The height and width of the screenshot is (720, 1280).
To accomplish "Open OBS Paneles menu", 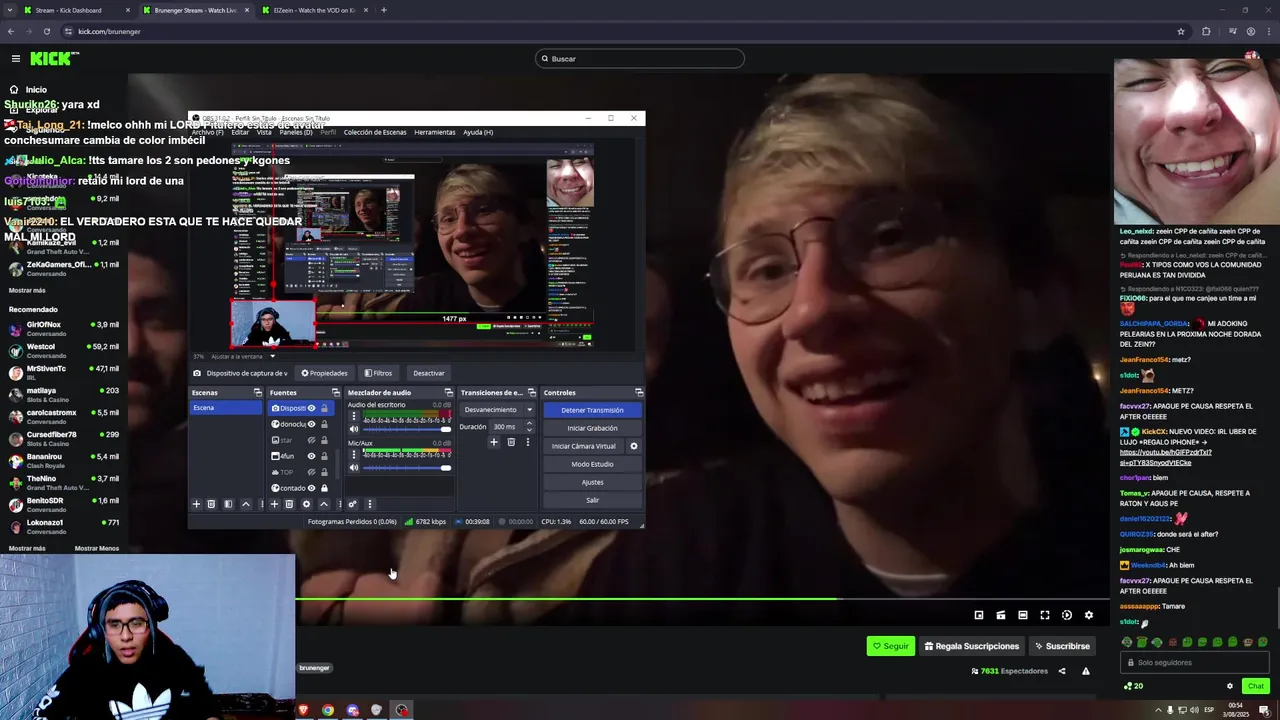I will pyautogui.click(x=296, y=132).
